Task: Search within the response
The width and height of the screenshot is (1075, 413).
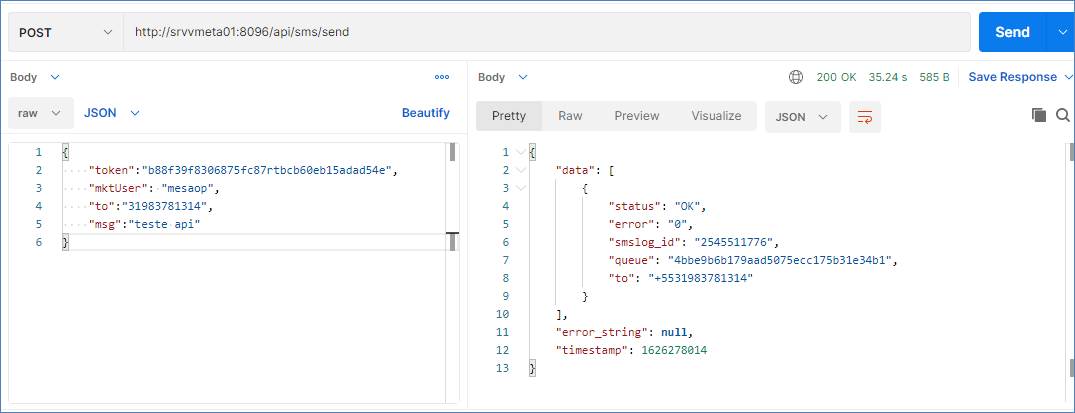Action: 1063,115
